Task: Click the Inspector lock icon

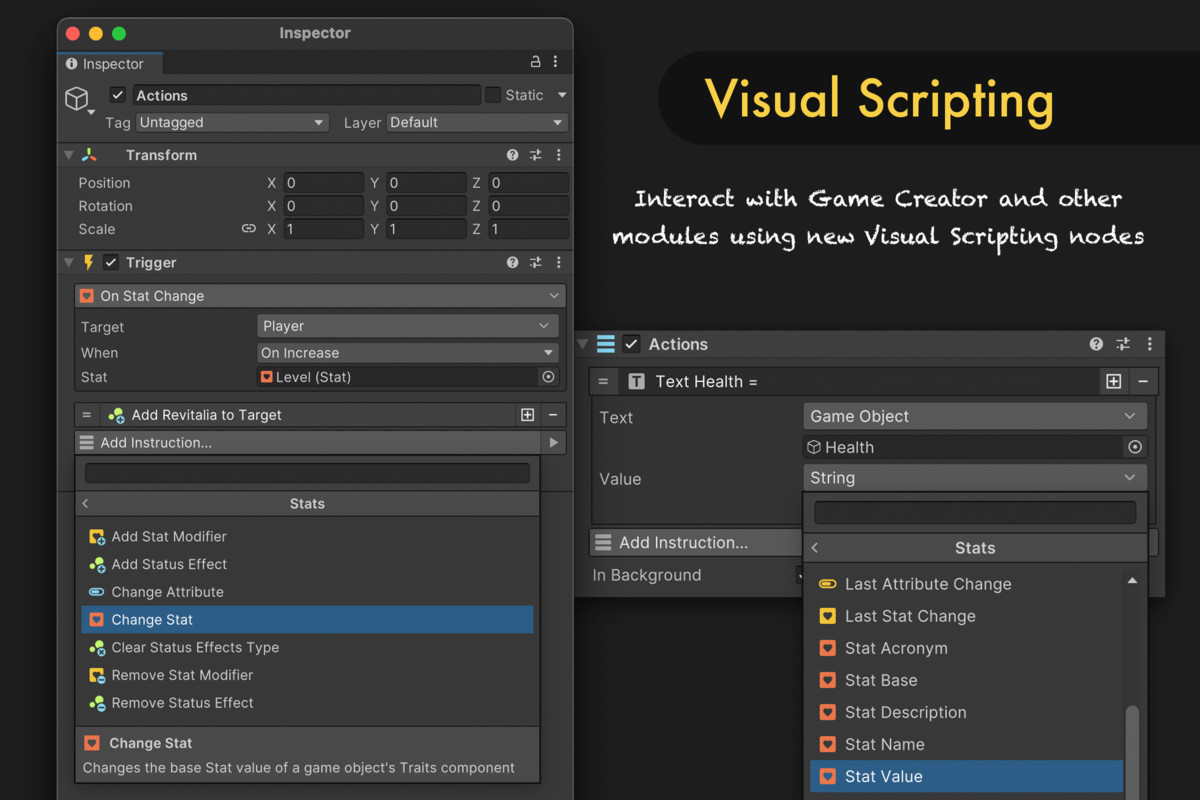Action: 536,62
